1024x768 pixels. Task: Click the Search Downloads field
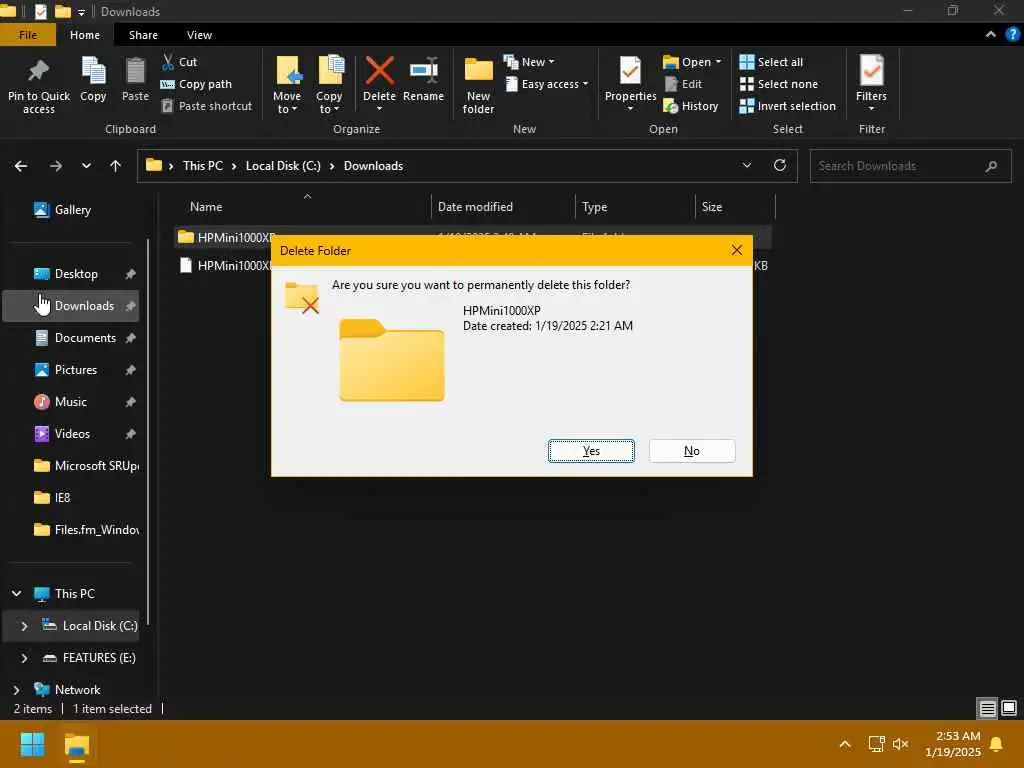pyautogui.click(x=910, y=166)
